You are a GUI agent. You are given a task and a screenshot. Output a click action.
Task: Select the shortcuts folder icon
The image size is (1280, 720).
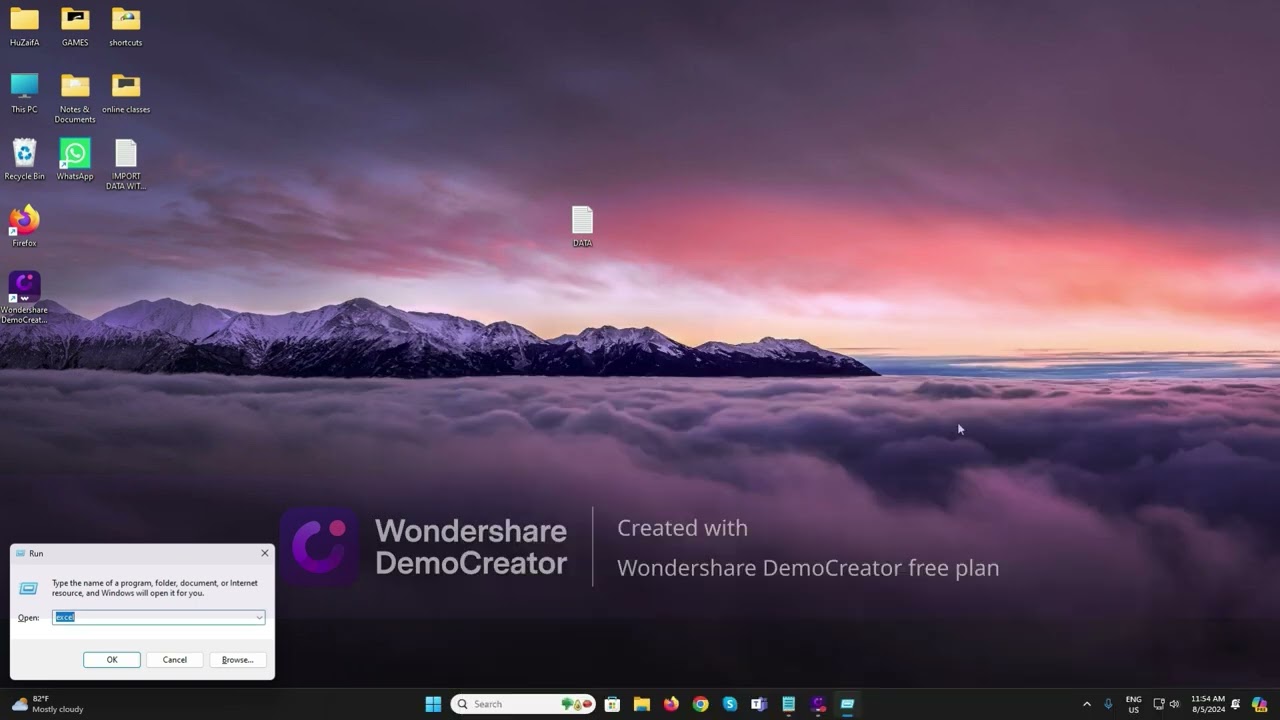[x=126, y=27]
